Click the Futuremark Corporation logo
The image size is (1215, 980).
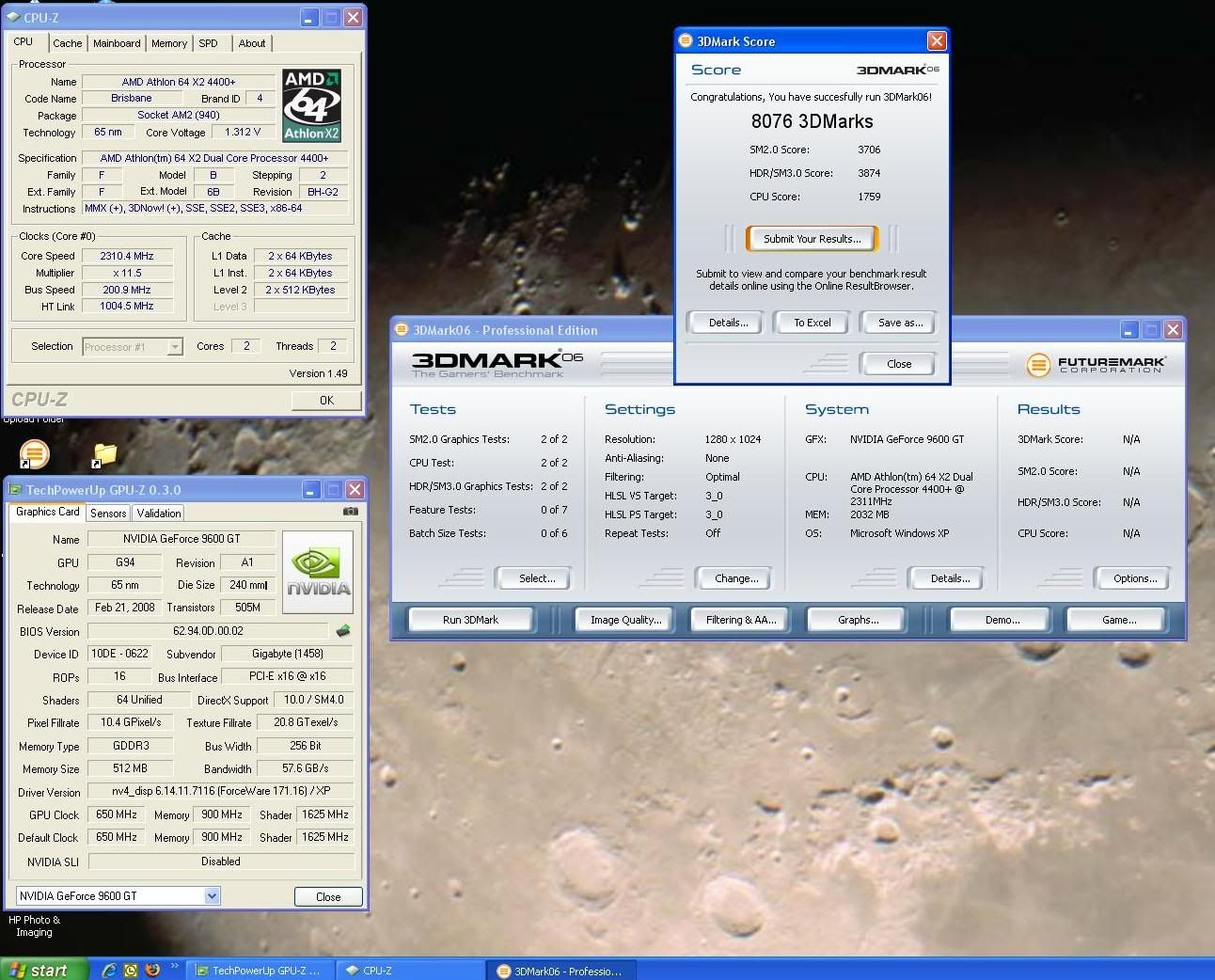point(1096,365)
